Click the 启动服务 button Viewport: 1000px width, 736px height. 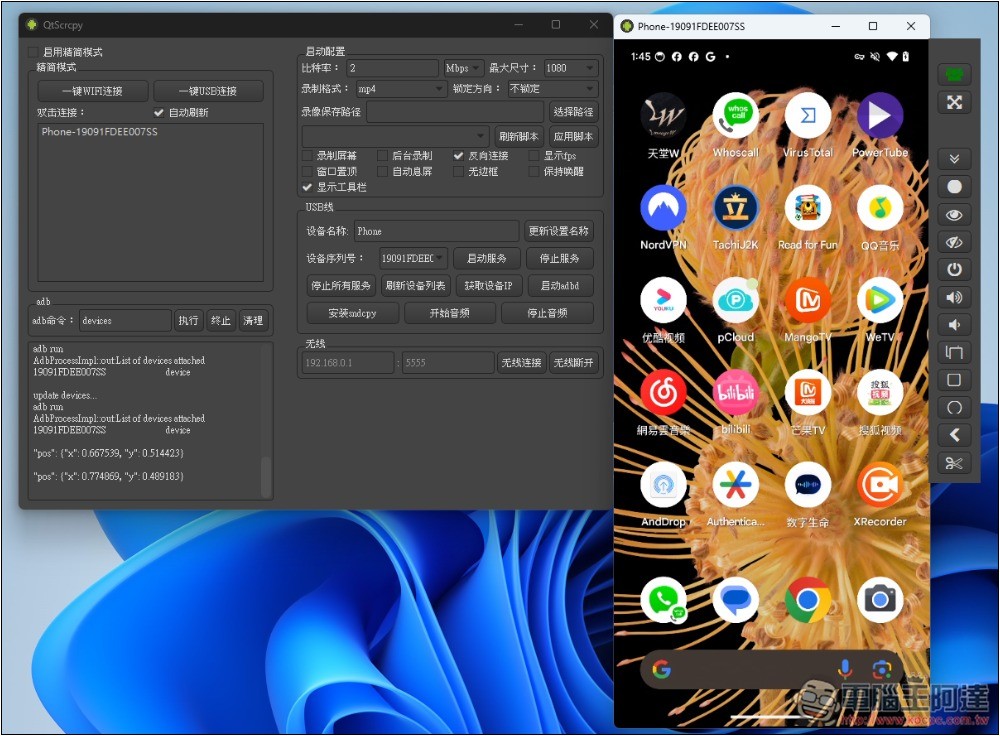point(487,258)
